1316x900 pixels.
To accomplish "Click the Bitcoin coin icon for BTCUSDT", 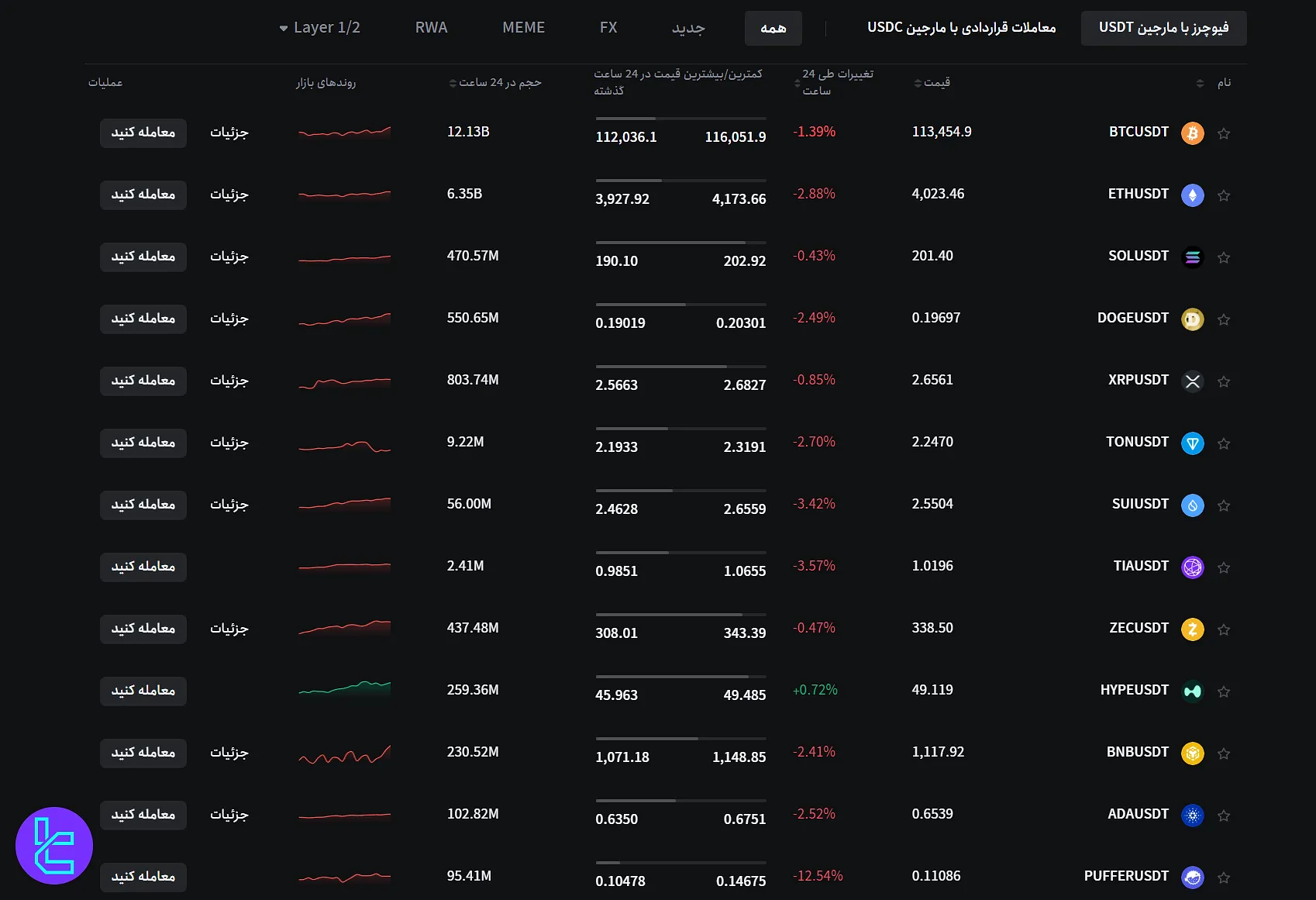I will click(x=1192, y=133).
